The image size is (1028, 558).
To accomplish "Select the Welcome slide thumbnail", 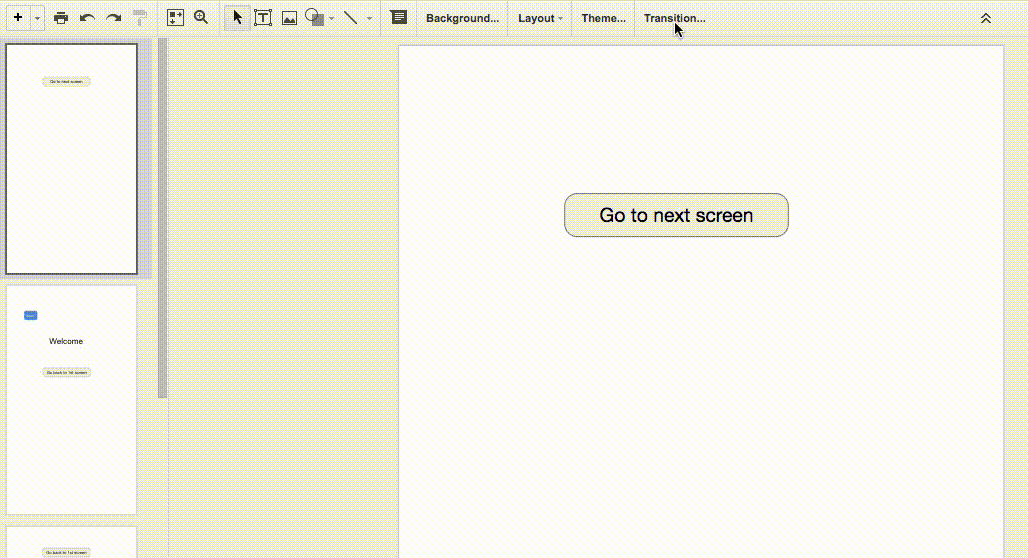I will coord(71,400).
